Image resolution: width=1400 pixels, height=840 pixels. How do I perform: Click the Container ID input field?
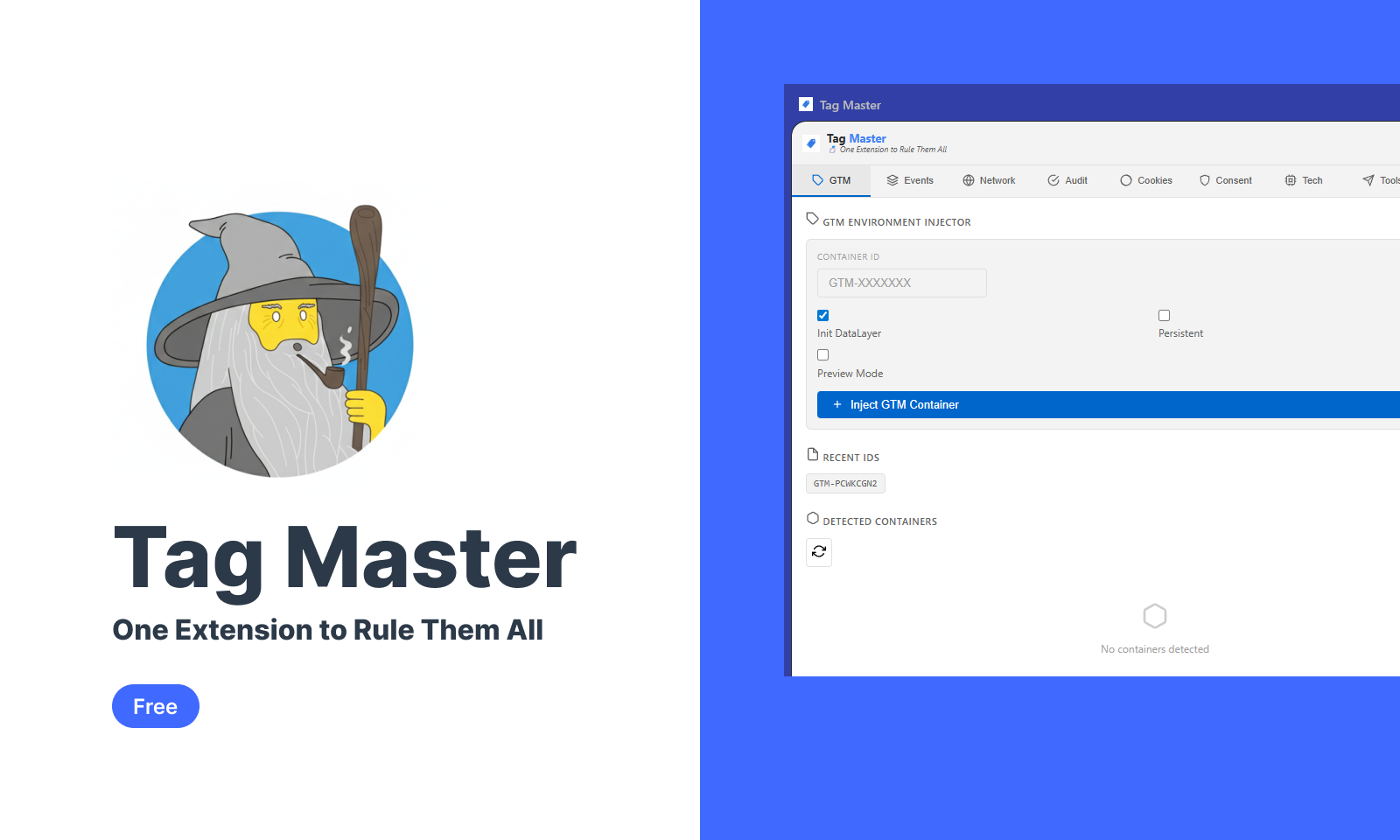click(901, 283)
